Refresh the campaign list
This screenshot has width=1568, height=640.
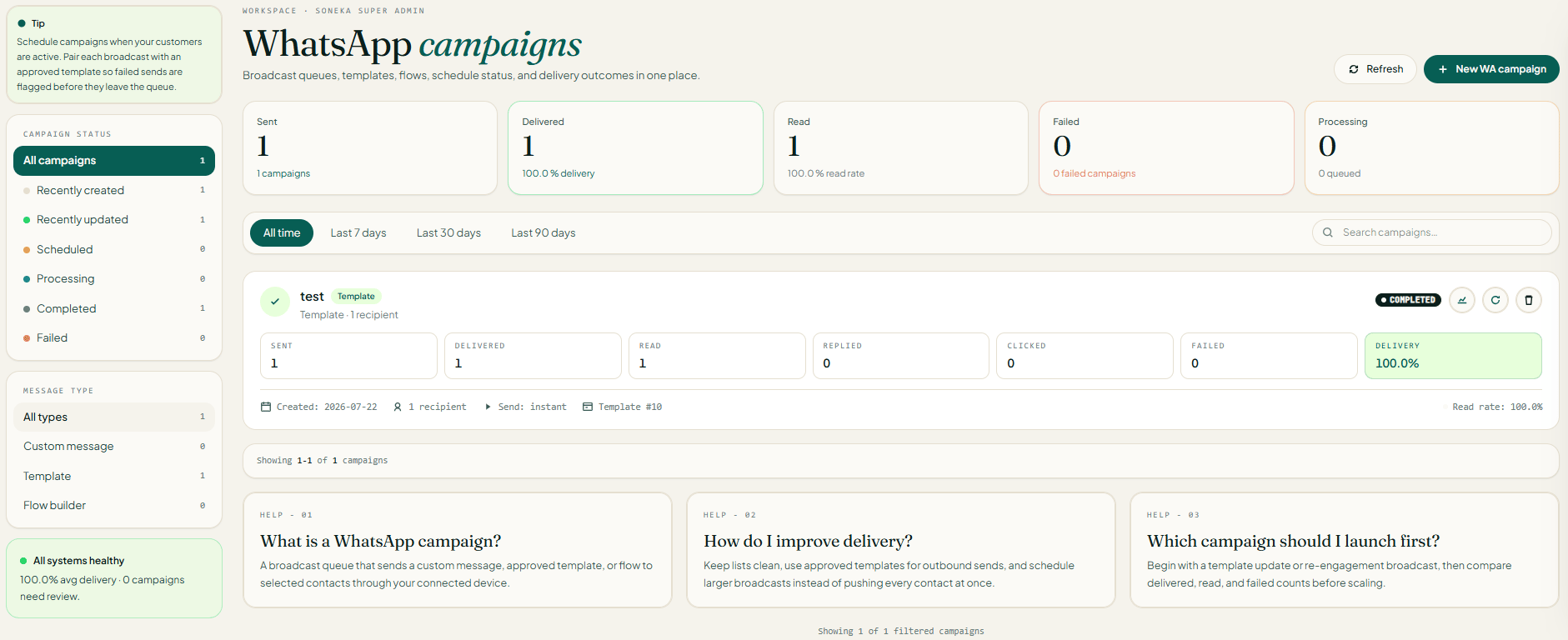[1375, 69]
